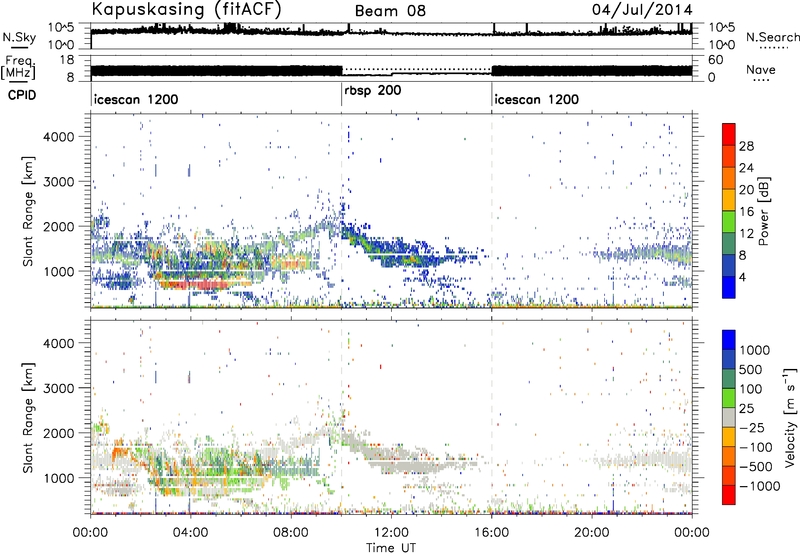The width and height of the screenshot is (800, 554).
Task: Click the 4000 tick of power panel
Action: coord(59,137)
